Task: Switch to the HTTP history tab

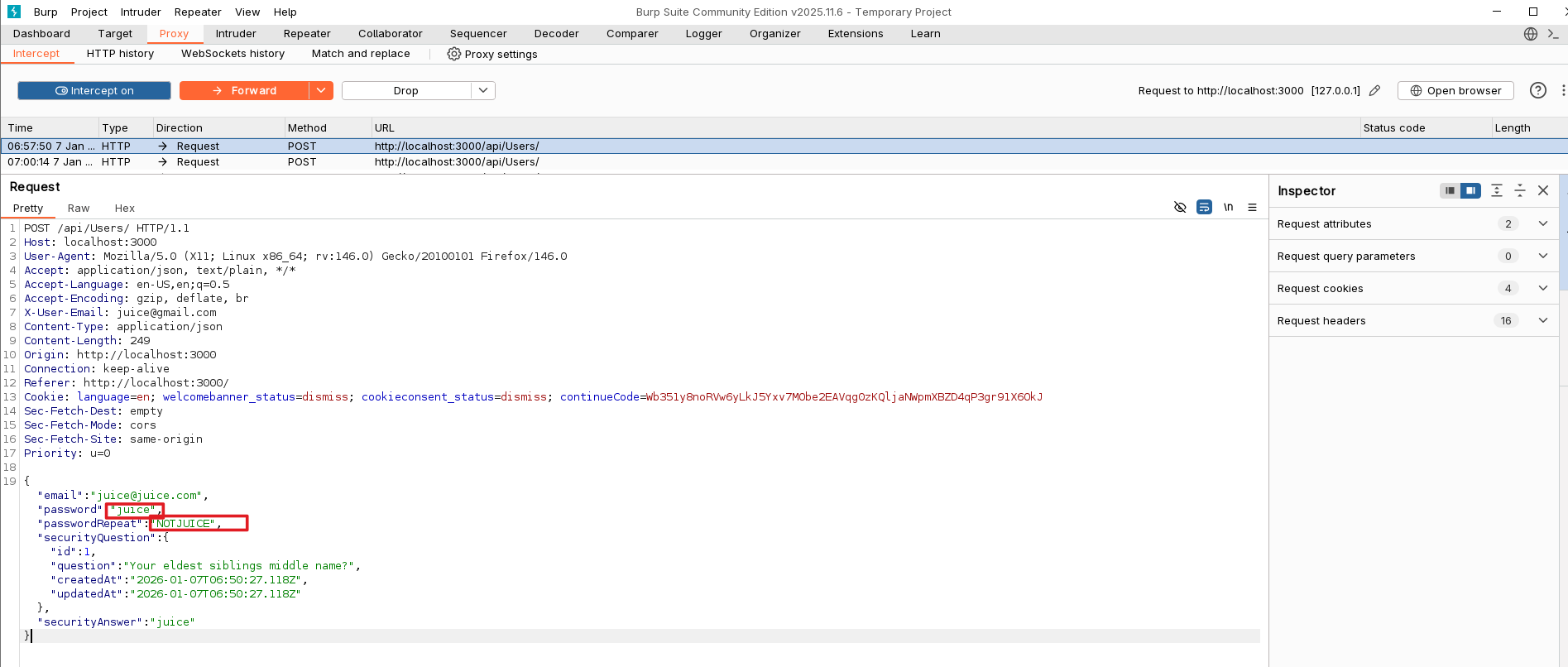Action: (120, 54)
